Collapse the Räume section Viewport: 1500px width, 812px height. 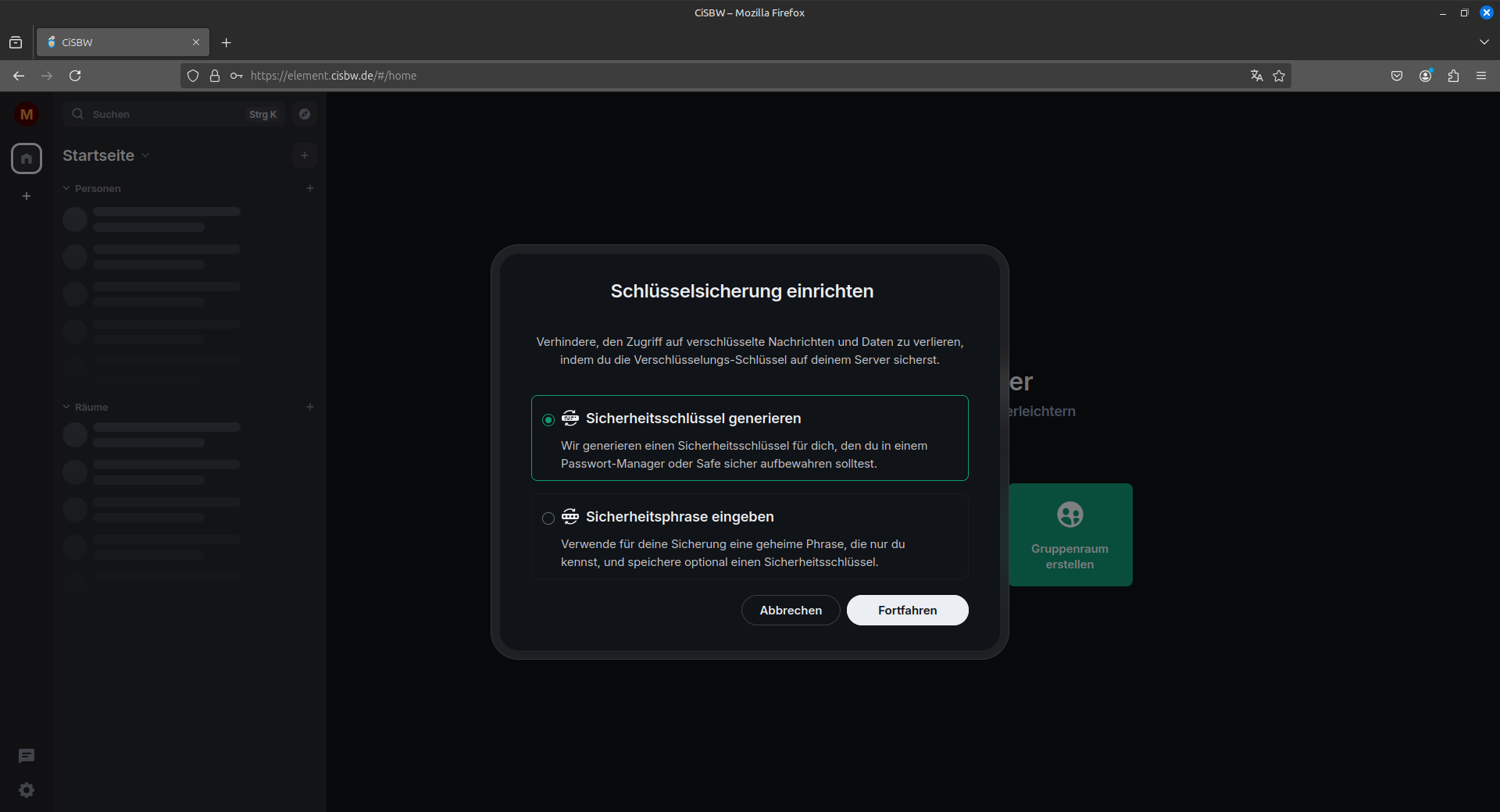(66, 407)
